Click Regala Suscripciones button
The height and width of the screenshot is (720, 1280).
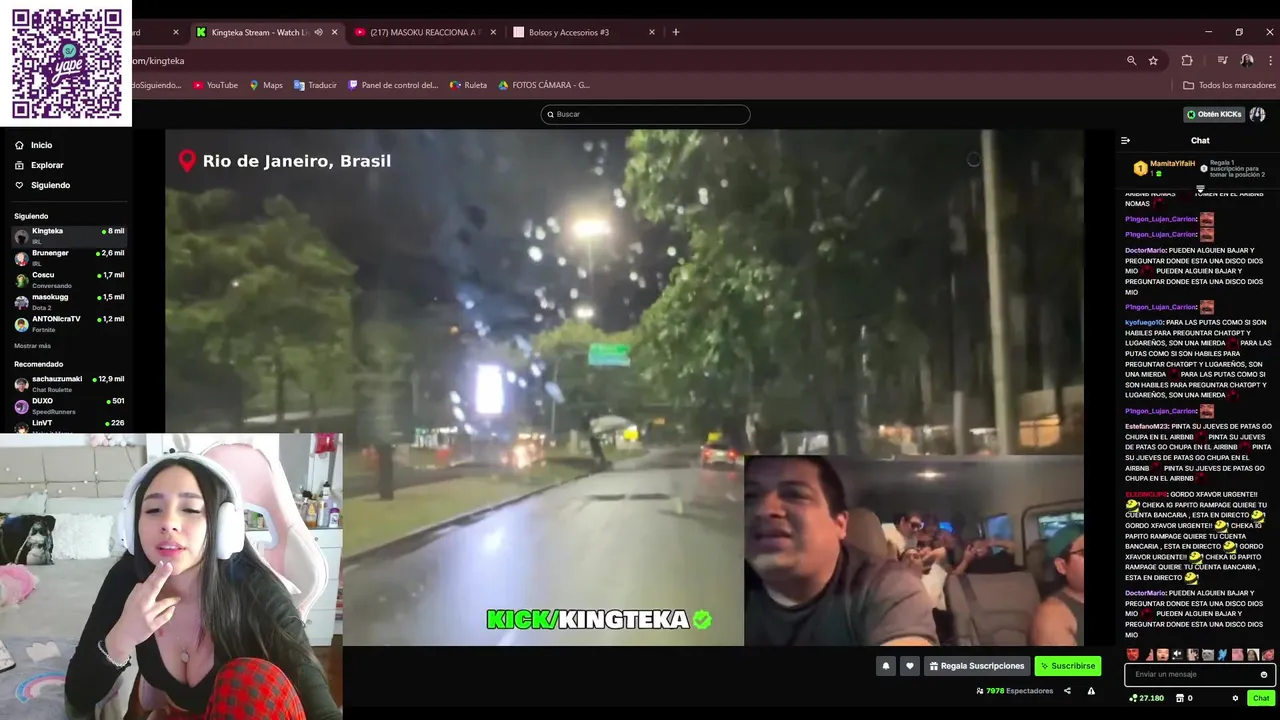point(977,666)
